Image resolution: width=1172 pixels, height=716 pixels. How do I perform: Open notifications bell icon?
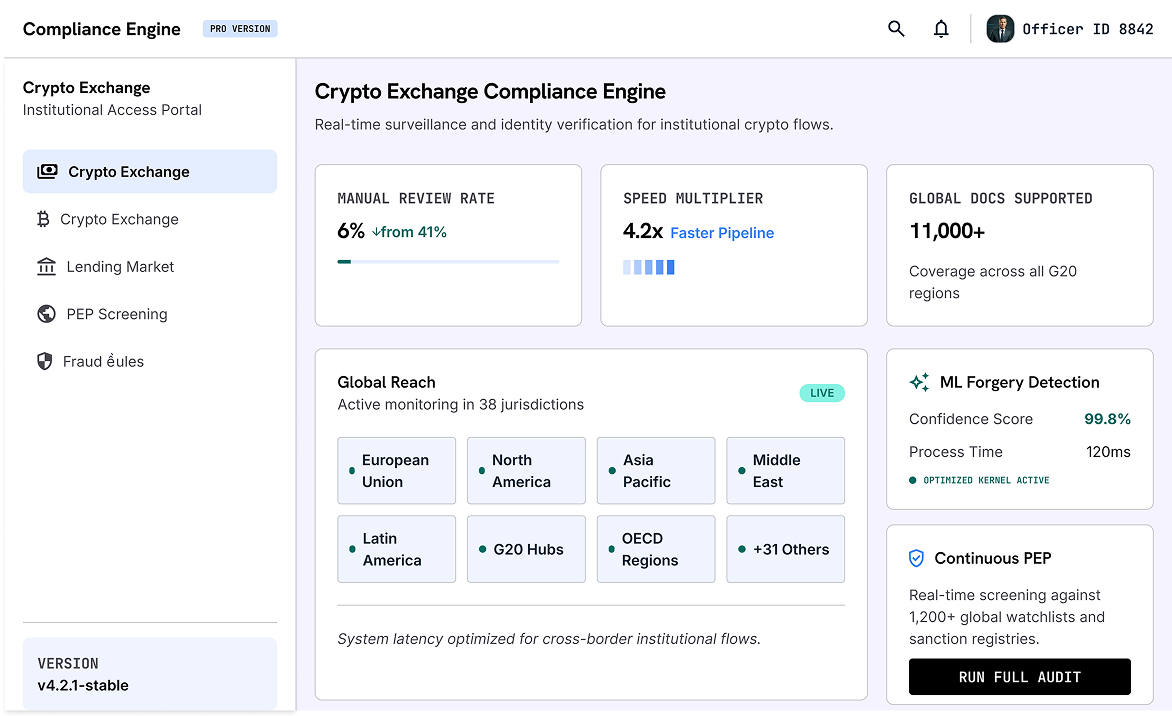pos(941,29)
